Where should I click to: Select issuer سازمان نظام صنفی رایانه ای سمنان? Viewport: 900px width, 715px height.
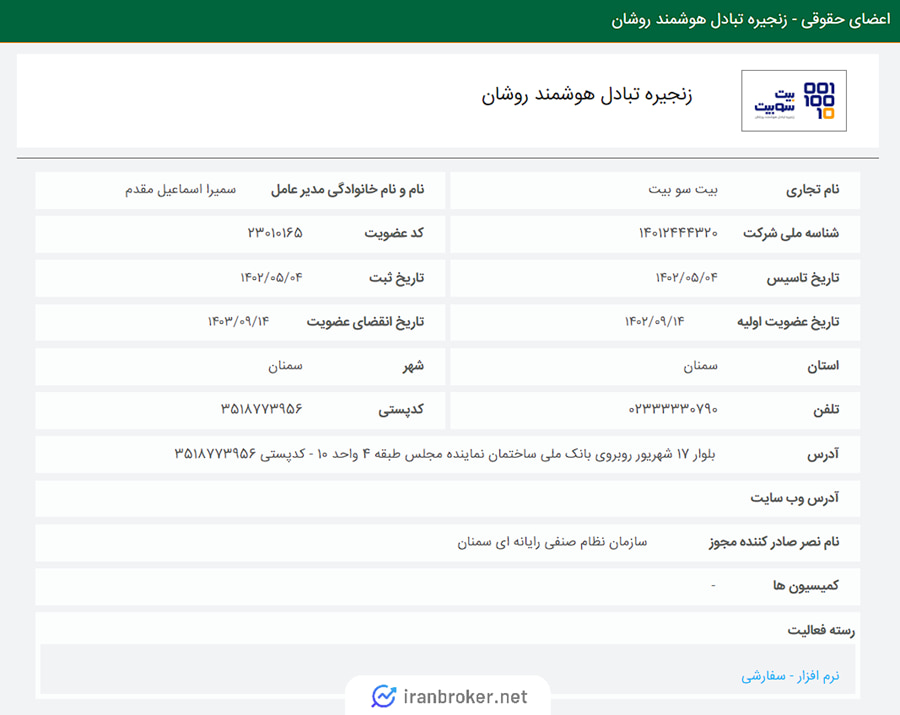click(x=552, y=542)
